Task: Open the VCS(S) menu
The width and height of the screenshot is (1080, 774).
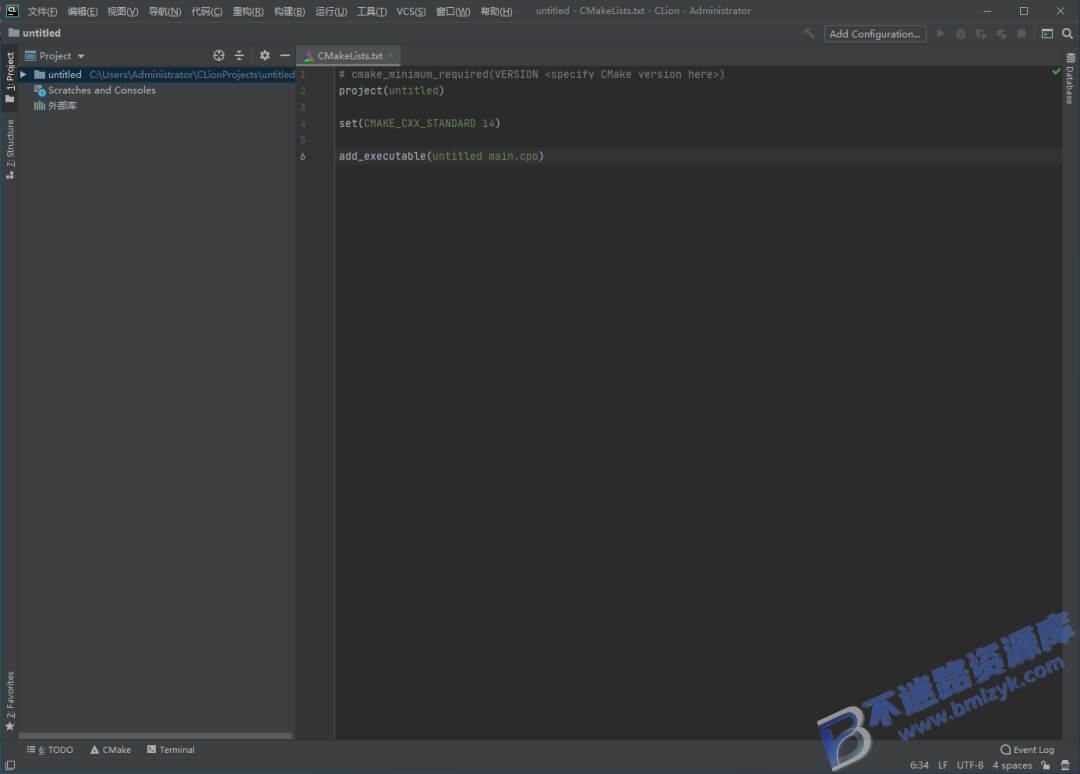Action: [411, 11]
